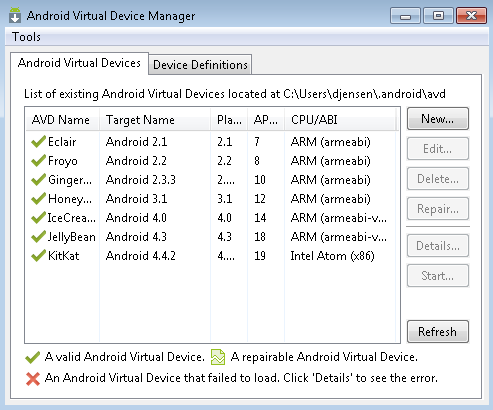Viewport: 493px width, 410px height.
Task: Minimize the AVD Manager window
Action: (405, 16)
